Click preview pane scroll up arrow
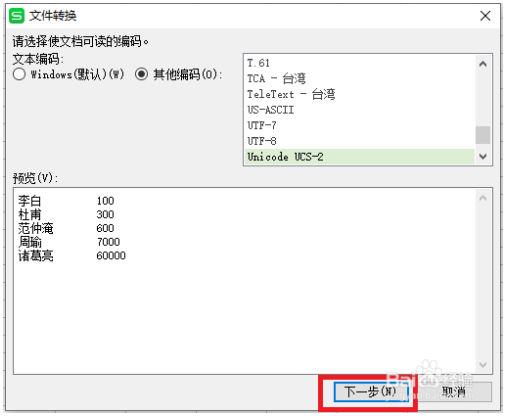 (x=483, y=198)
